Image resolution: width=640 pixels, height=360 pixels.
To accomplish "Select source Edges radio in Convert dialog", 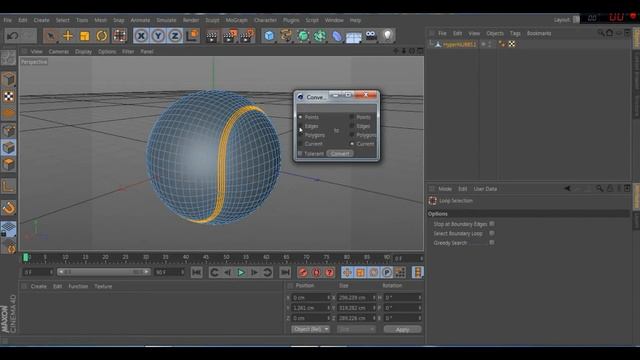I will point(300,126).
